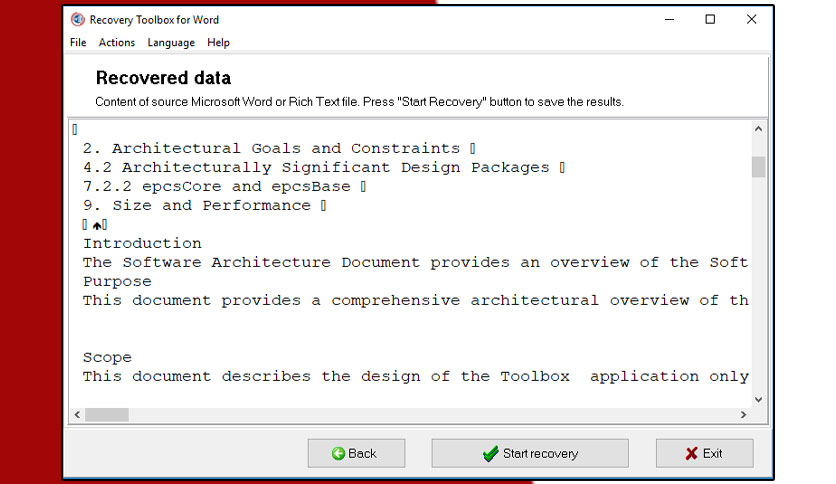Open the File menu

pyautogui.click(x=78, y=43)
